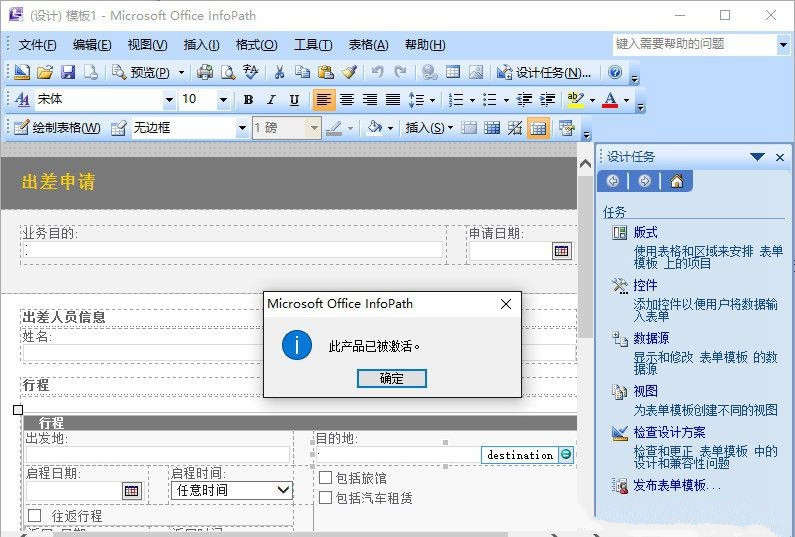This screenshot has height=537, width=795.
Task: Open file with the folder icon
Action: click(x=45, y=73)
